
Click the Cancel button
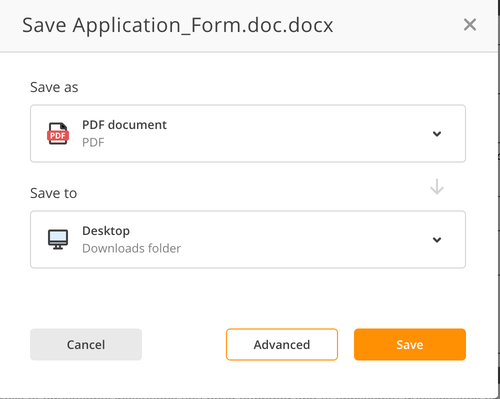(x=86, y=344)
